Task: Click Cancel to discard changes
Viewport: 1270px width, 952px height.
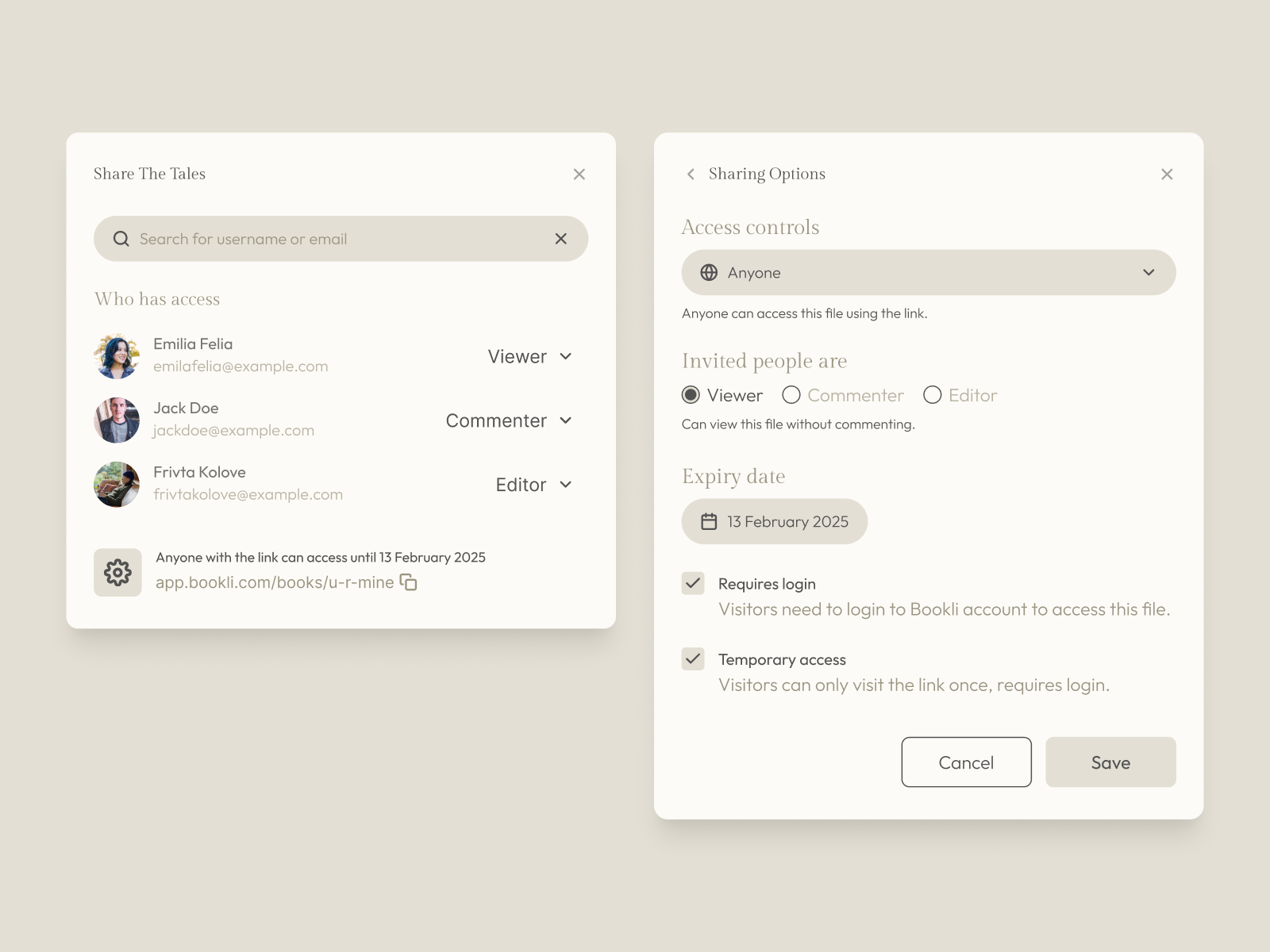Action: coord(966,762)
